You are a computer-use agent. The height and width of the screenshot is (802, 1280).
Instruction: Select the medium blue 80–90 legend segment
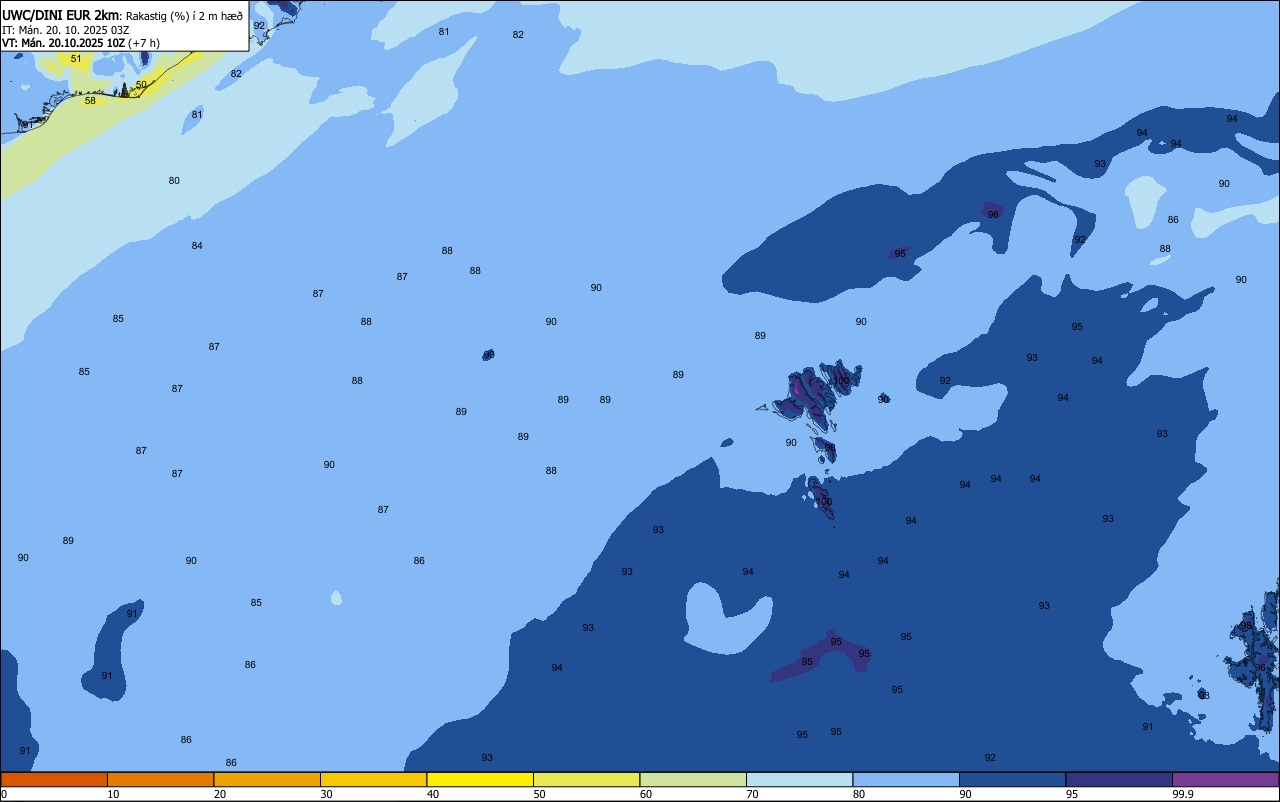click(x=906, y=779)
